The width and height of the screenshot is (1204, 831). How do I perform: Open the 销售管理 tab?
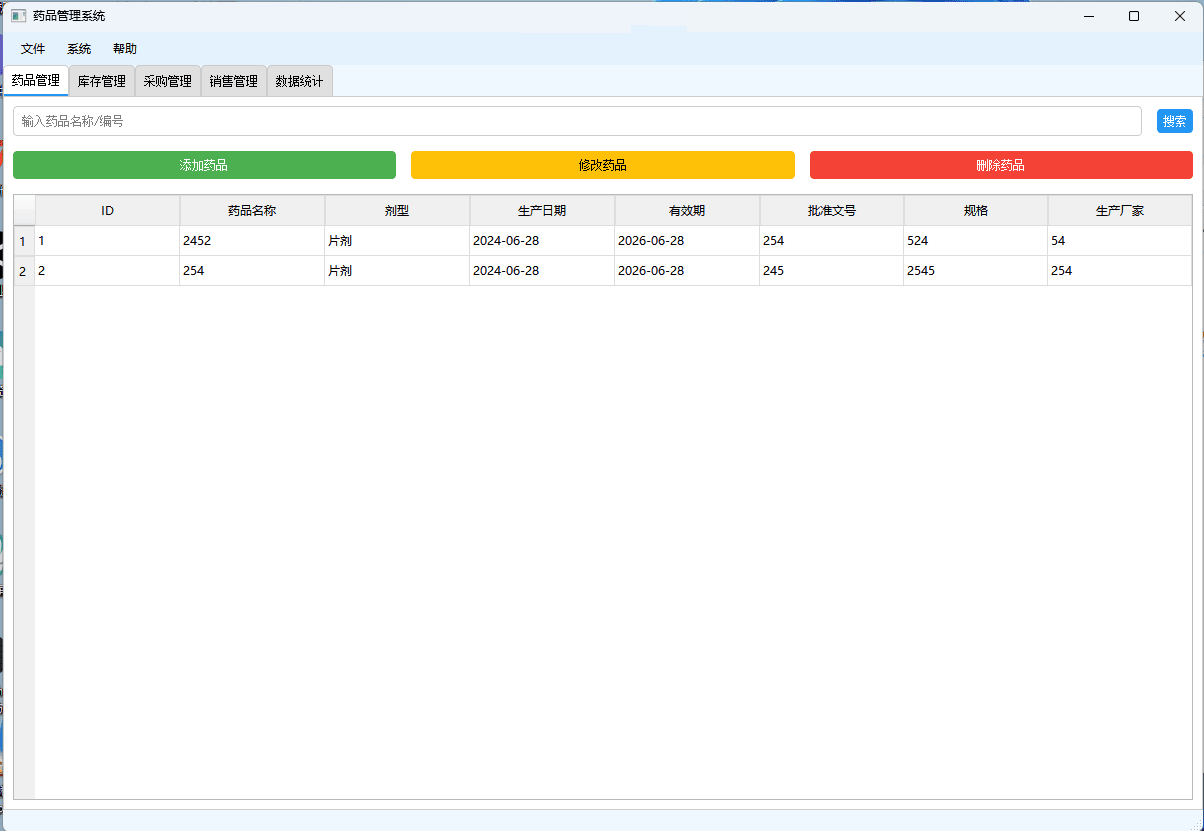234,81
